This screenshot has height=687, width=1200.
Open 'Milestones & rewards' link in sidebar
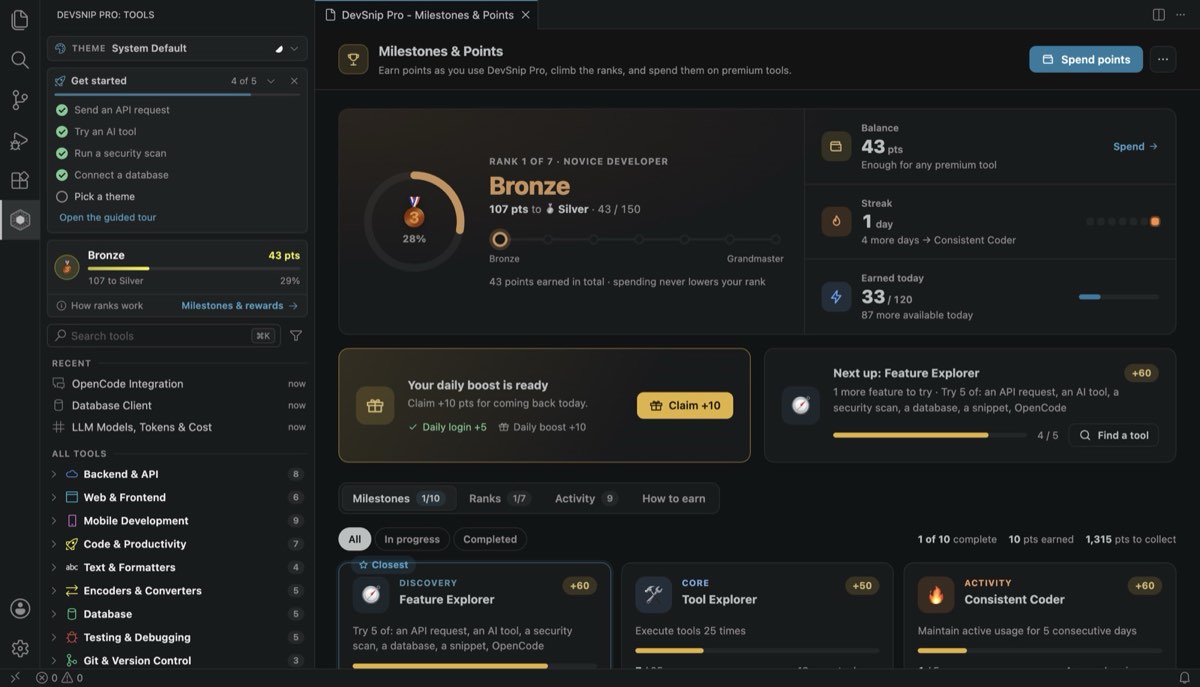[x=239, y=306]
